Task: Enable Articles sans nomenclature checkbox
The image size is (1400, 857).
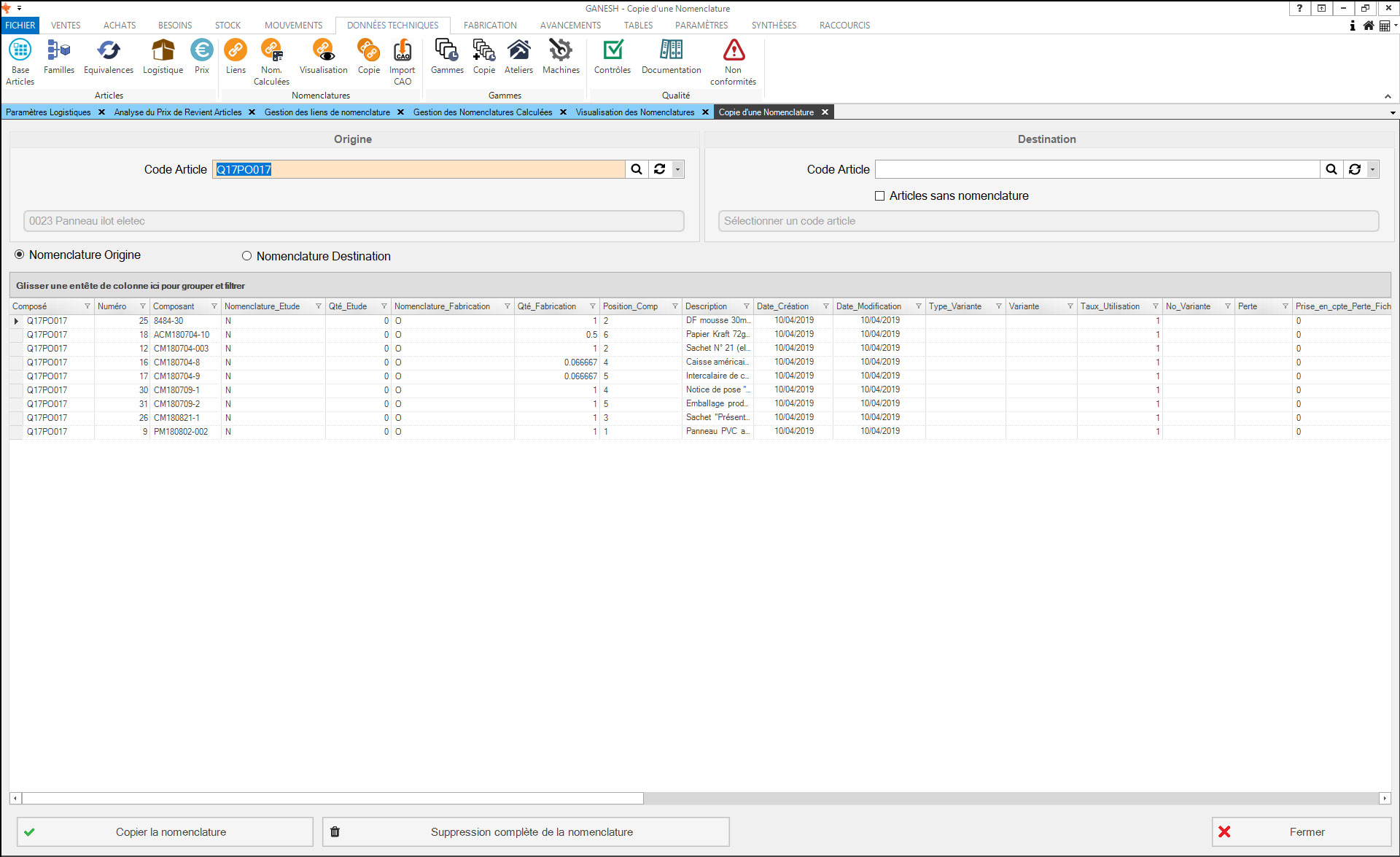Action: coord(879,195)
